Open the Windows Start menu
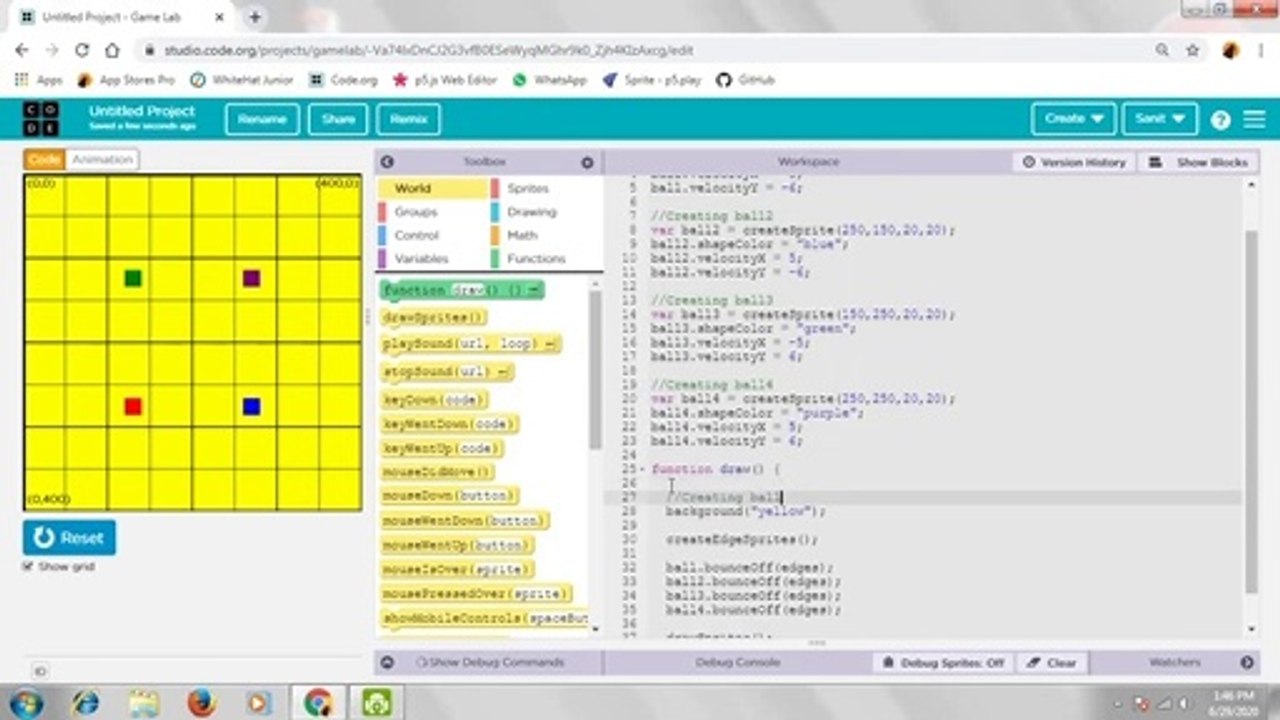Screen dimensions: 1280x720 (26, 702)
